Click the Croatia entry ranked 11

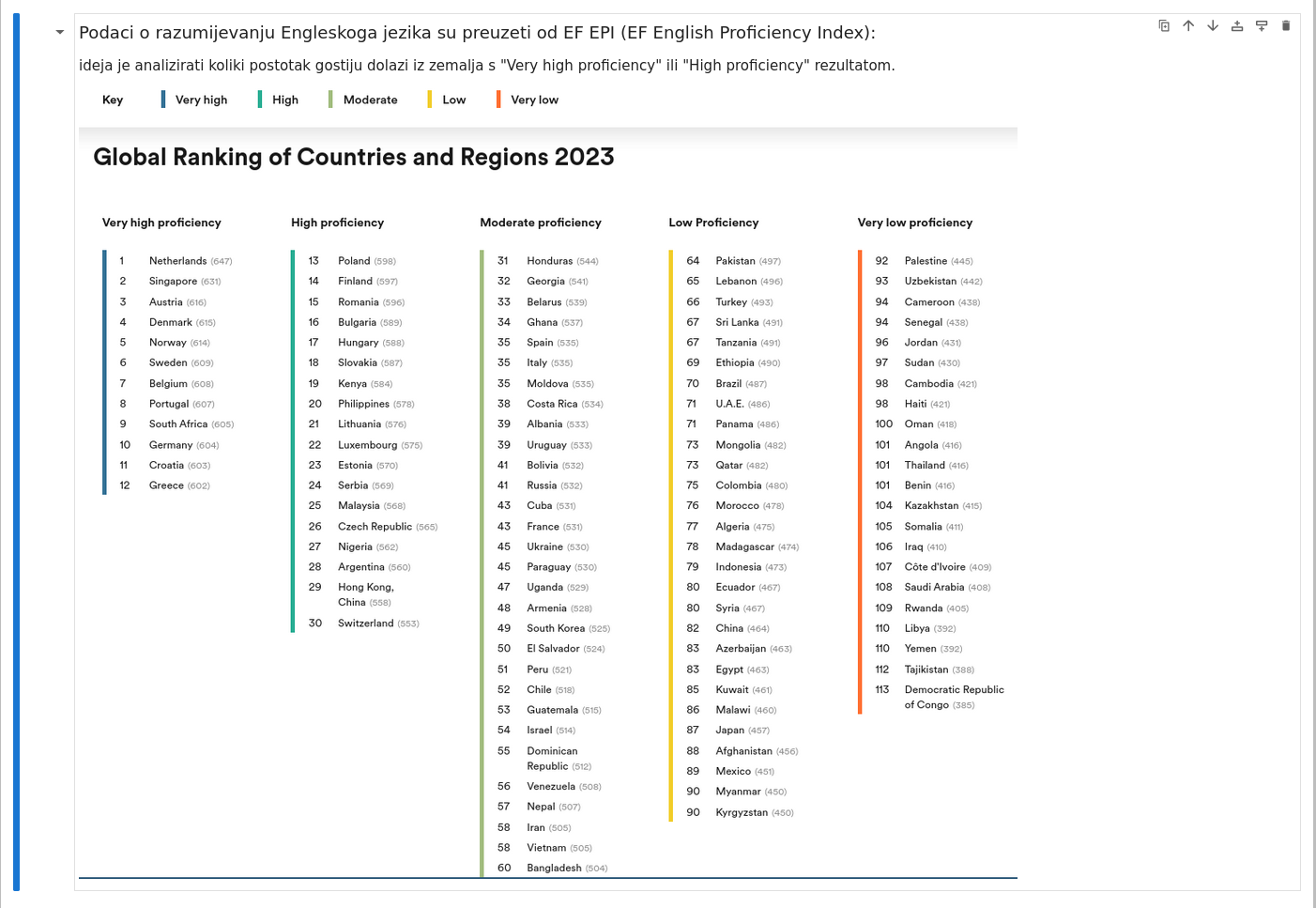(x=166, y=466)
